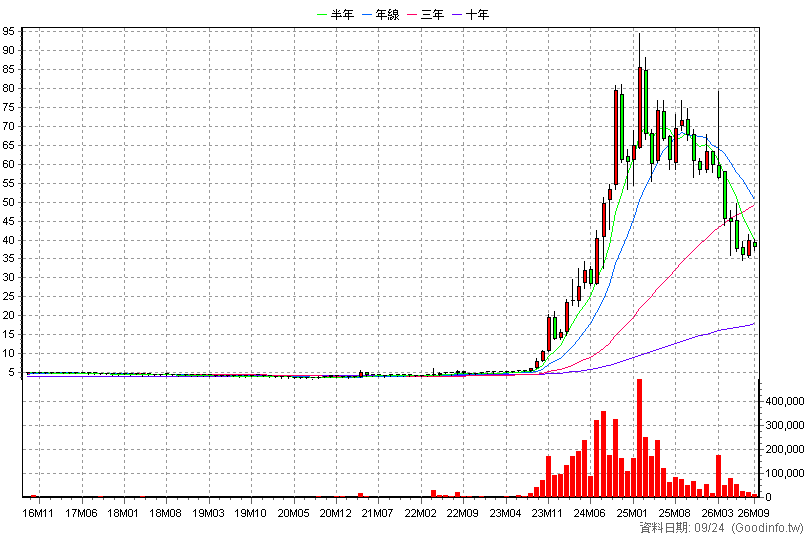Select the 19M10 date label
The image size is (808, 540).
250,513
